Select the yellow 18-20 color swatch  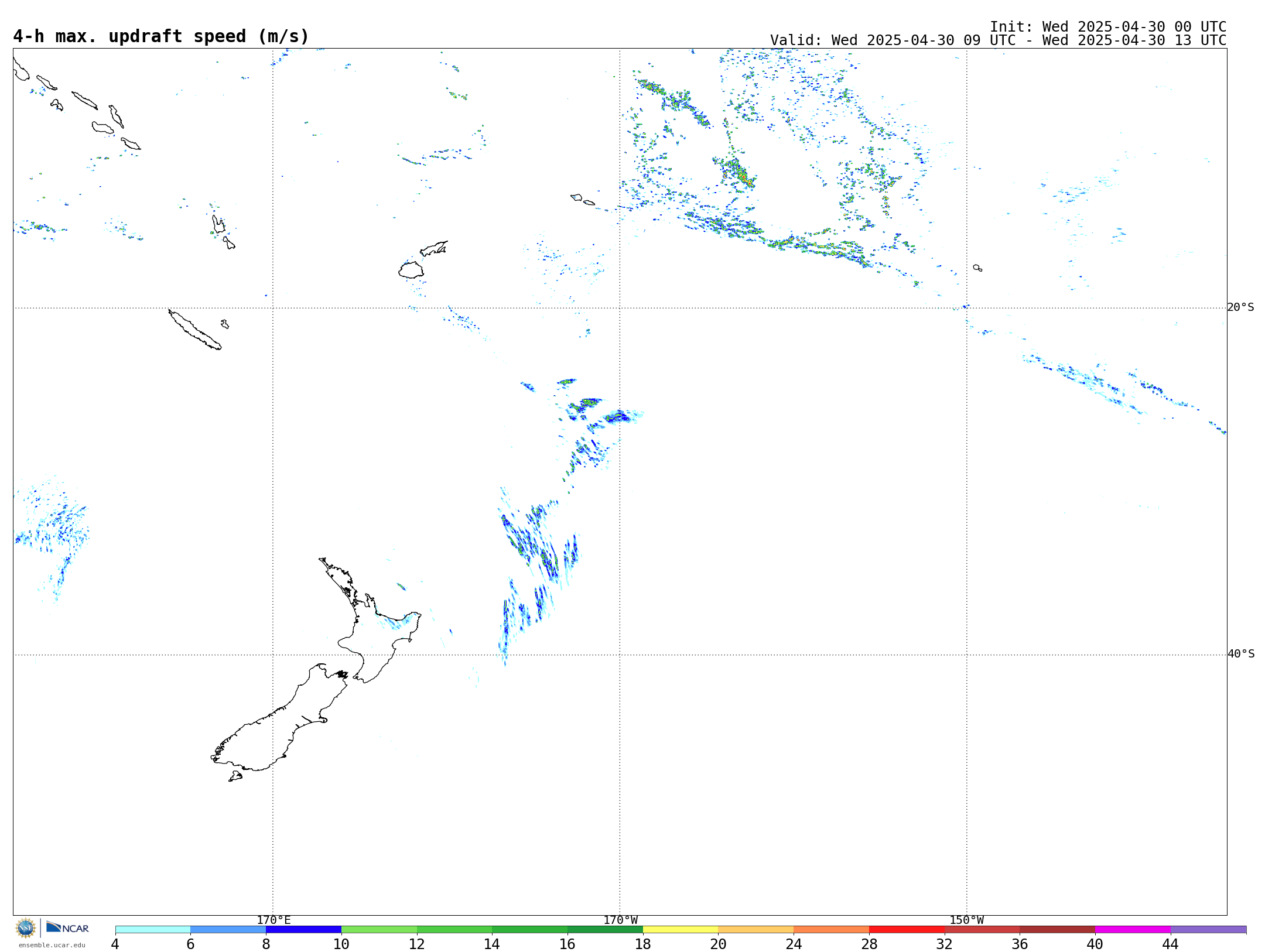(681, 930)
